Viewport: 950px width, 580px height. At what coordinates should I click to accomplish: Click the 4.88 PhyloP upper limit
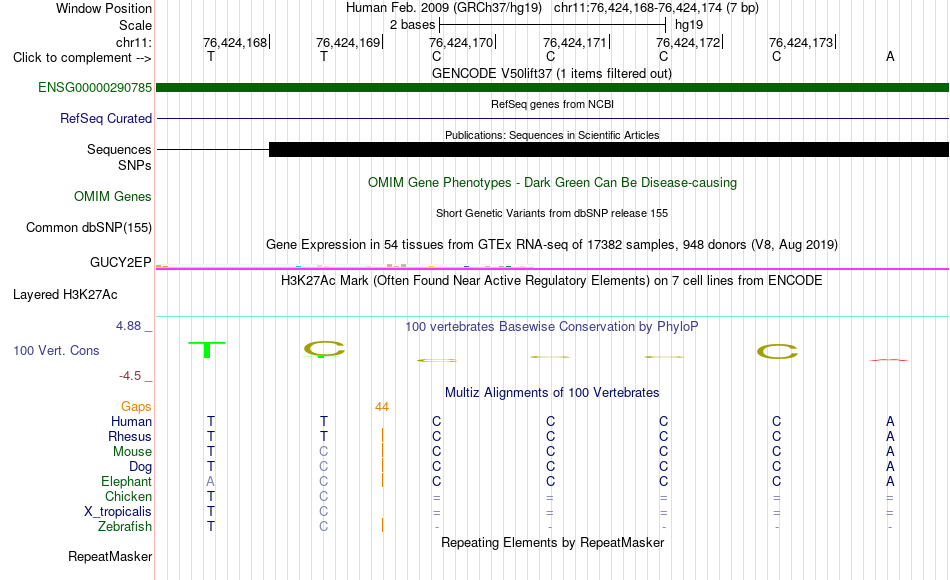128,325
